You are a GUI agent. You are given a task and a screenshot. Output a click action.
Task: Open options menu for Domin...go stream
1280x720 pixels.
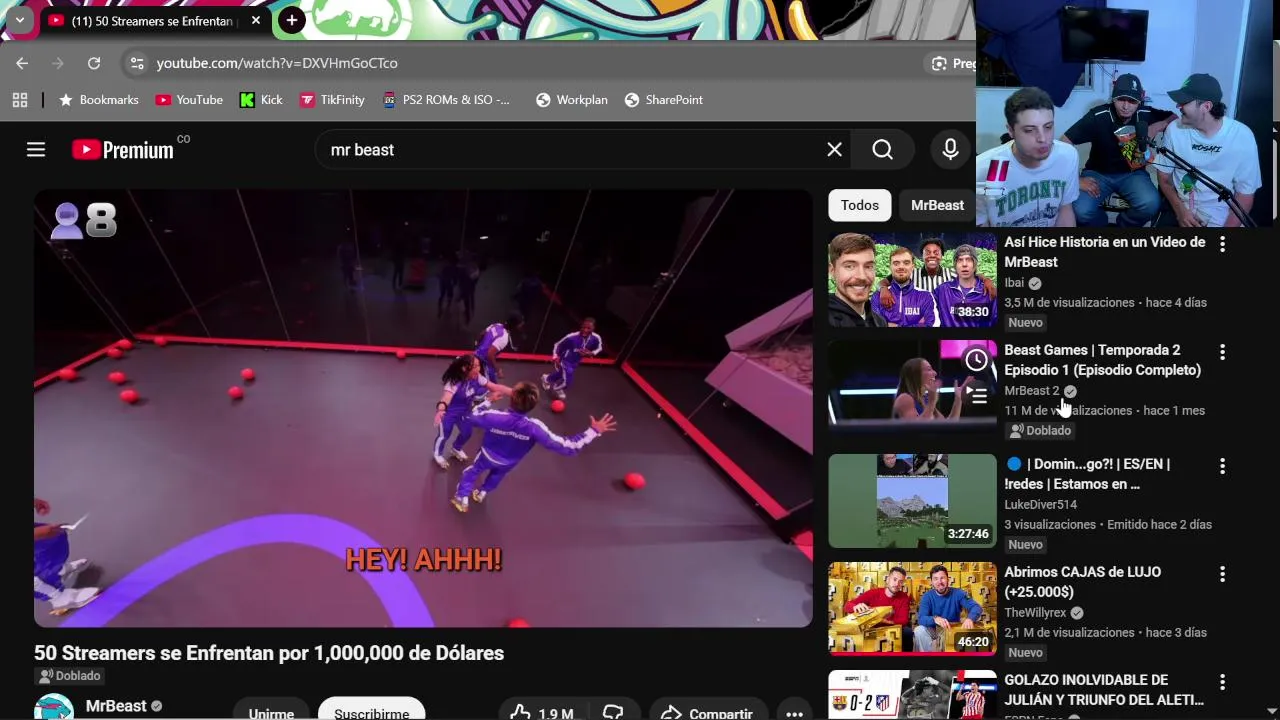1222,466
